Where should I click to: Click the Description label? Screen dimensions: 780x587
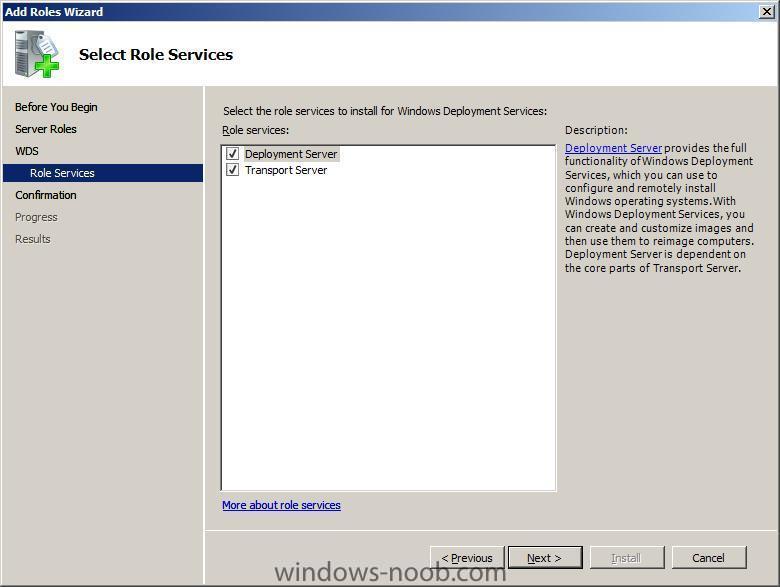pos(596,130)
